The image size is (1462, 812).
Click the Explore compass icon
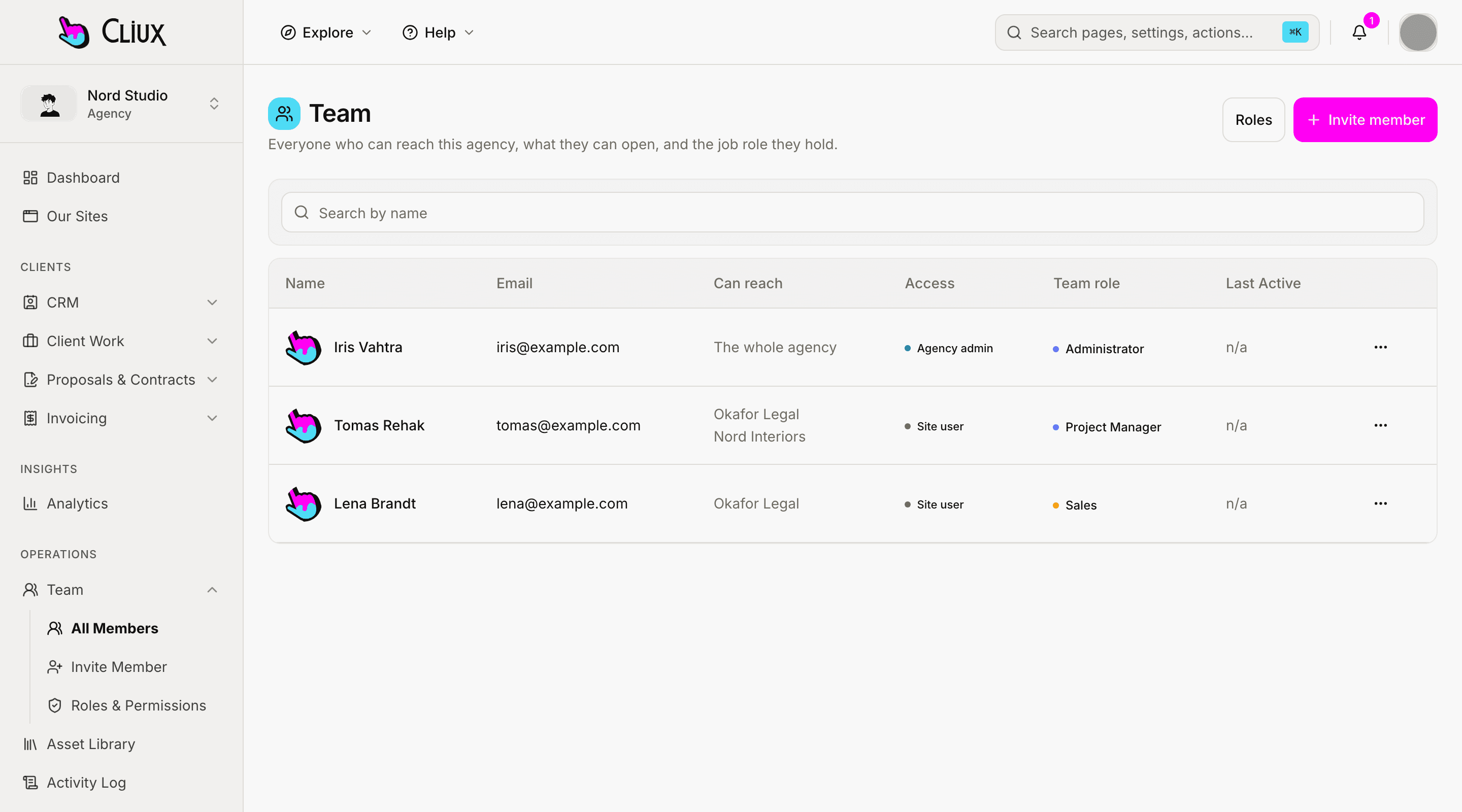pos(288,32)
